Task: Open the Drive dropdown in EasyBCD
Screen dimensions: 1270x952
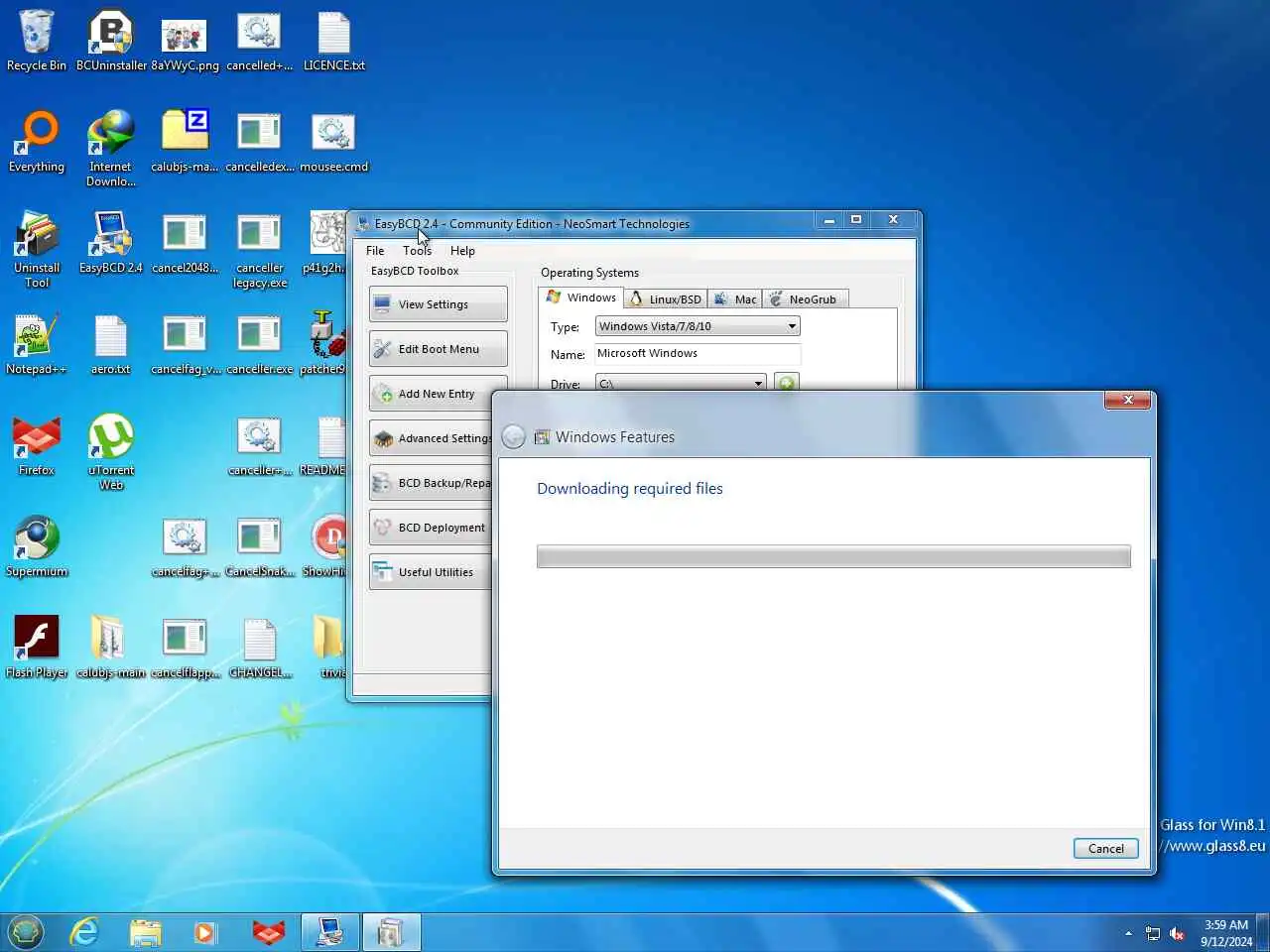Action: [x=681, y=383]
